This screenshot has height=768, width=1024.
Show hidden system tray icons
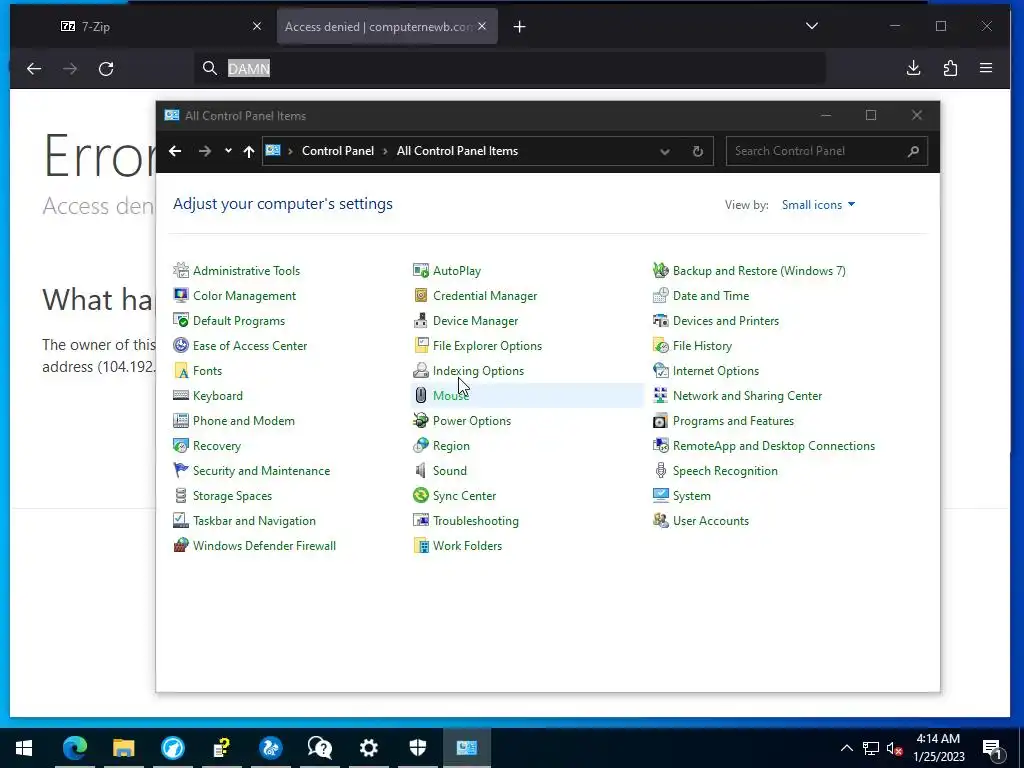[x=846, y=748]
